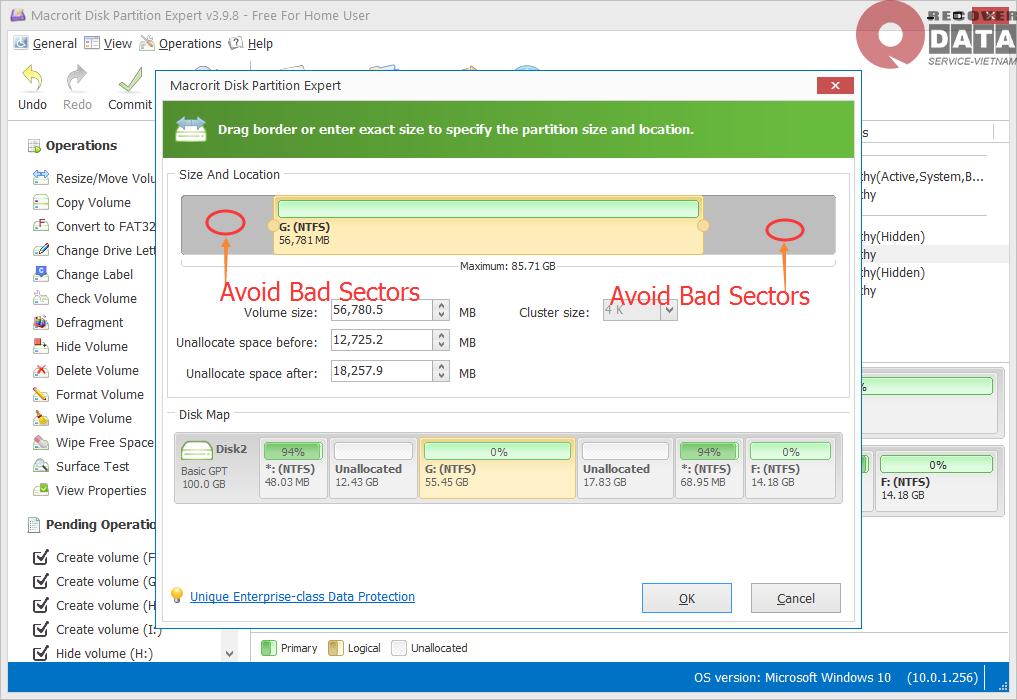Select the Wipe Free Space icon
Viewport: 1017px width, 700px height.
click(x=41, y=442)
